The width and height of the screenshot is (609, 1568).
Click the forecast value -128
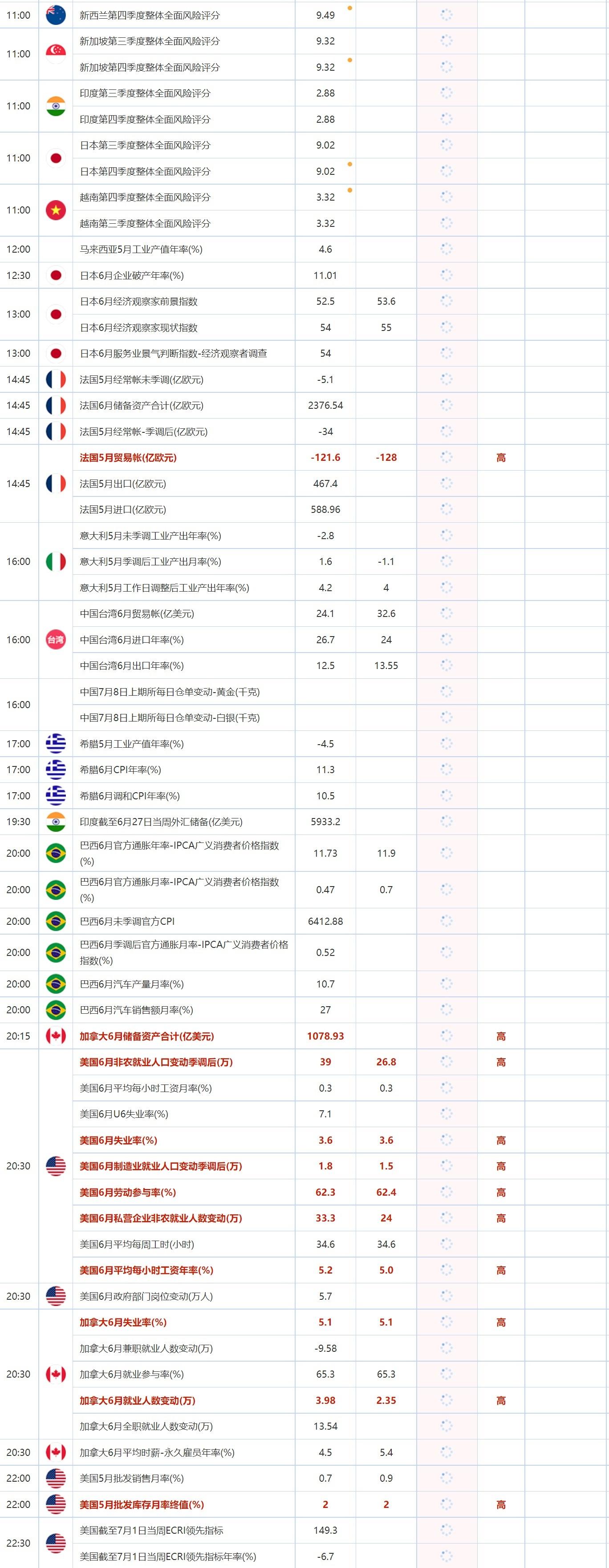(x=386, y=458)
